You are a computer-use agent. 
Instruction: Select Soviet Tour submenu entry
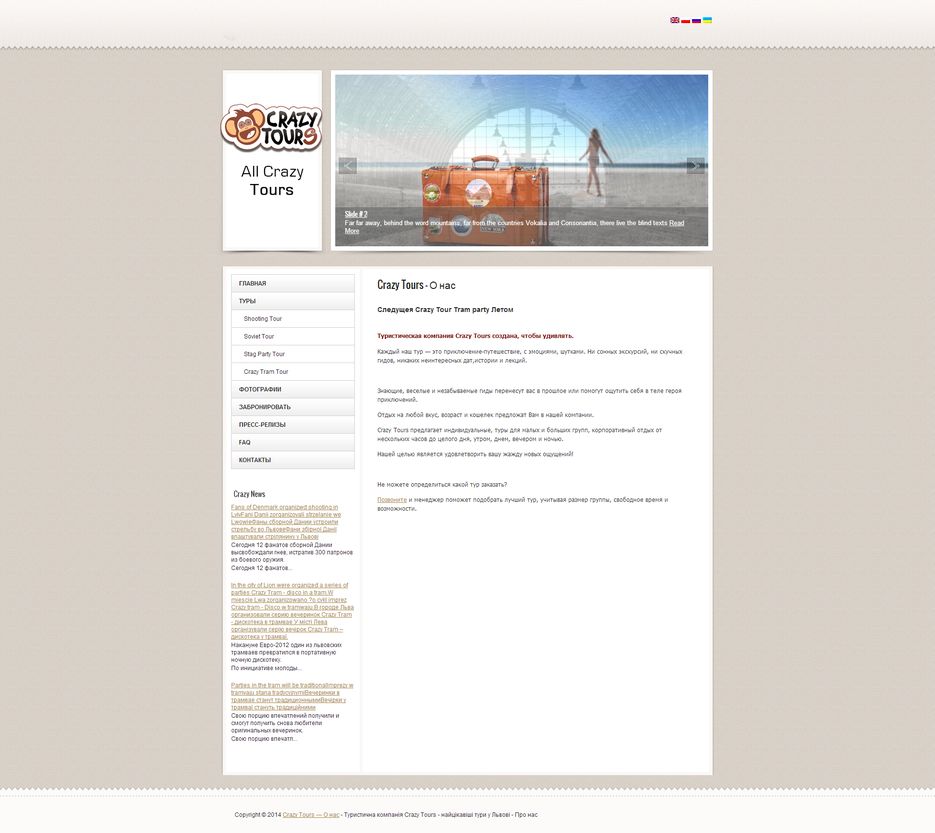tap(293, 336)
